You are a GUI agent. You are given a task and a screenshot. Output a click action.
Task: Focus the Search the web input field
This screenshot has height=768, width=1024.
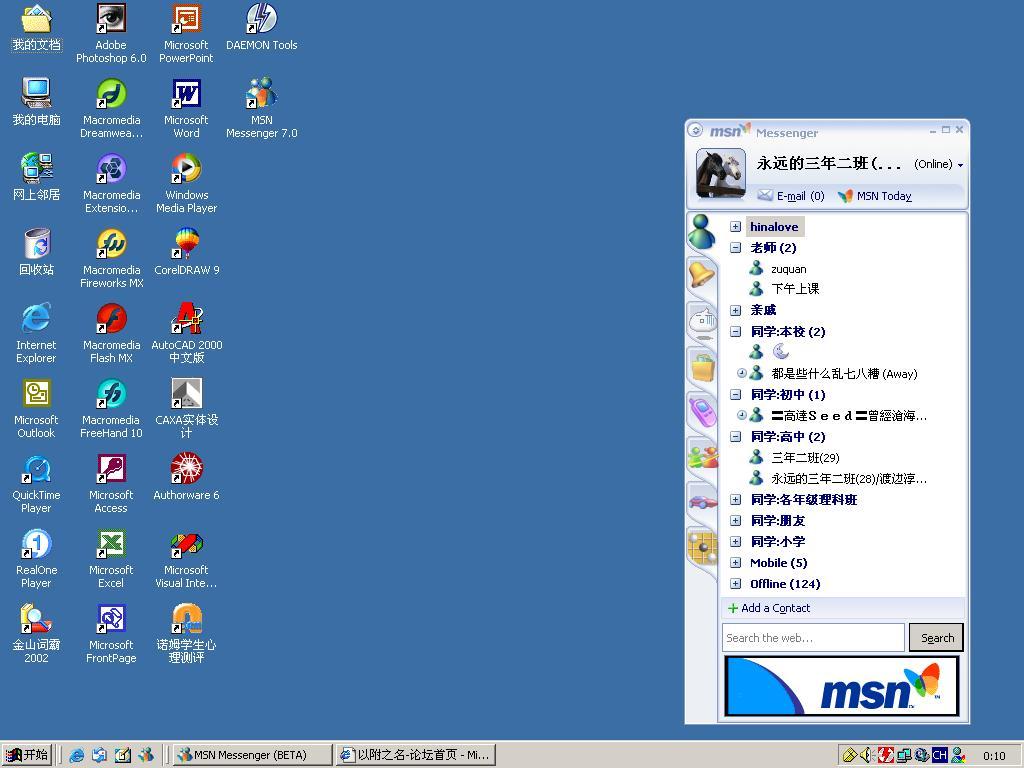tap(813, 638)
